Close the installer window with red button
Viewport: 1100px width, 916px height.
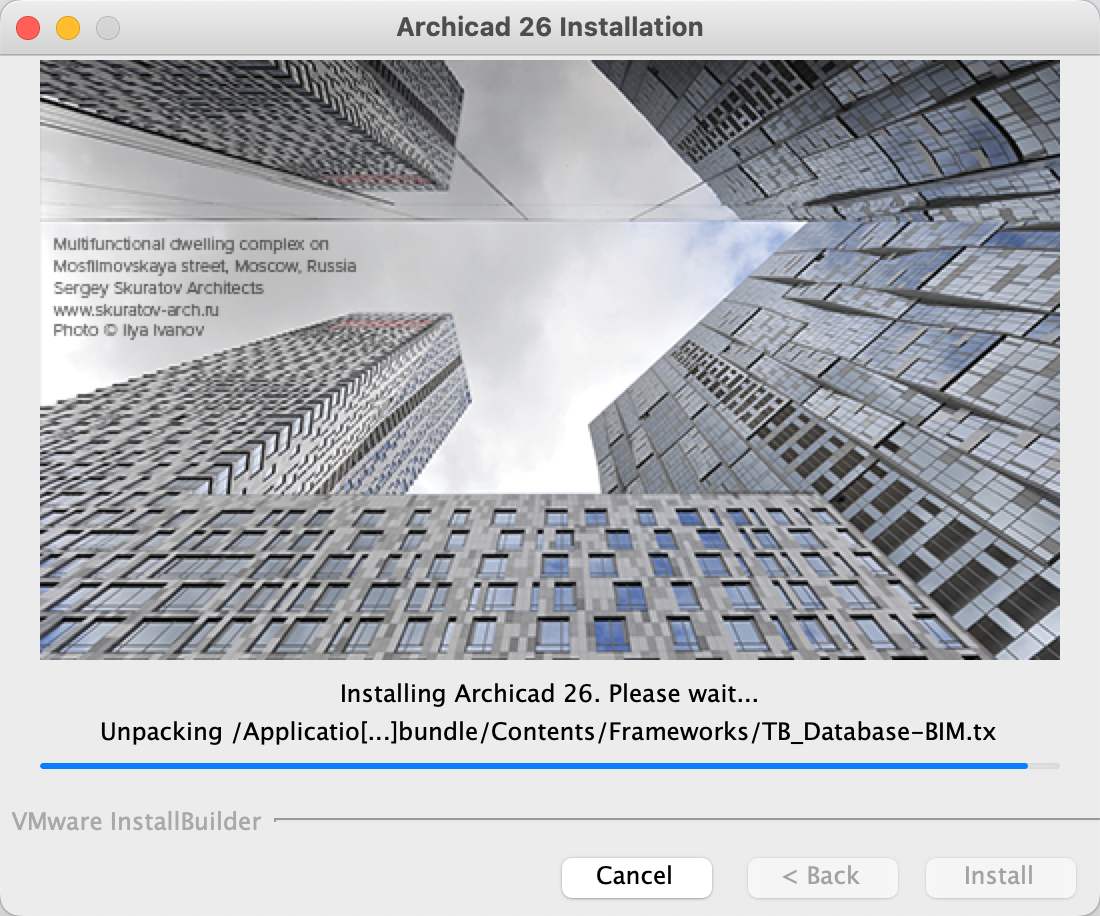pos(28,28)
